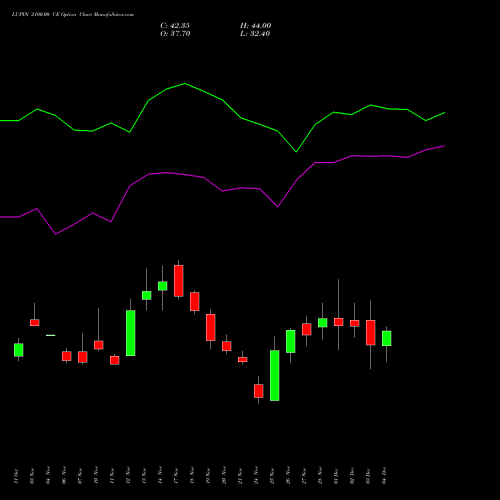Click the 21 Nov date label
The width and height of the screenshot is (500, 500).
pos(240,476)
